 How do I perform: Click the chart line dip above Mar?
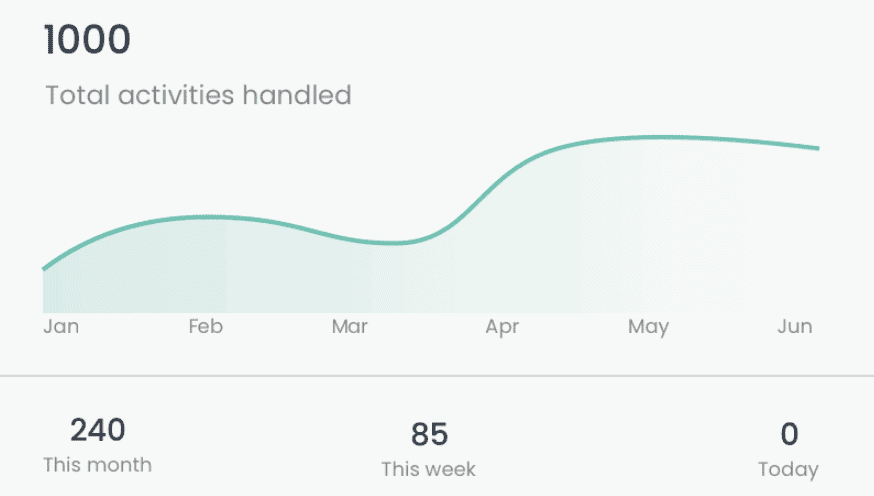[393, 243]
